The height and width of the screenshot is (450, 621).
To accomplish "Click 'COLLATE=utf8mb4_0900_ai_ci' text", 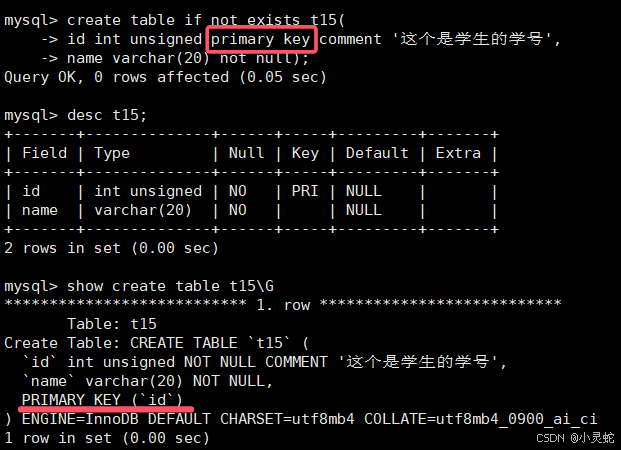I will (480, 419).
